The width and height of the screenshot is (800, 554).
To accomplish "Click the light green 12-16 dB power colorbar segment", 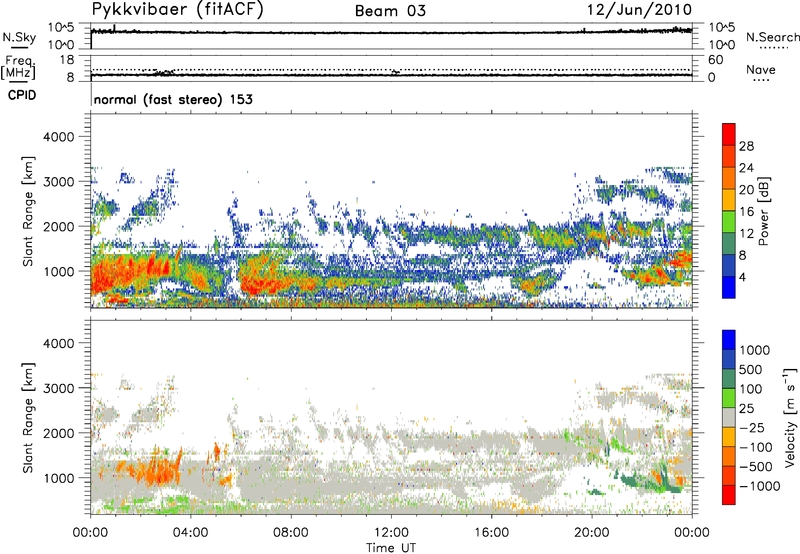I will coord(729,222).
